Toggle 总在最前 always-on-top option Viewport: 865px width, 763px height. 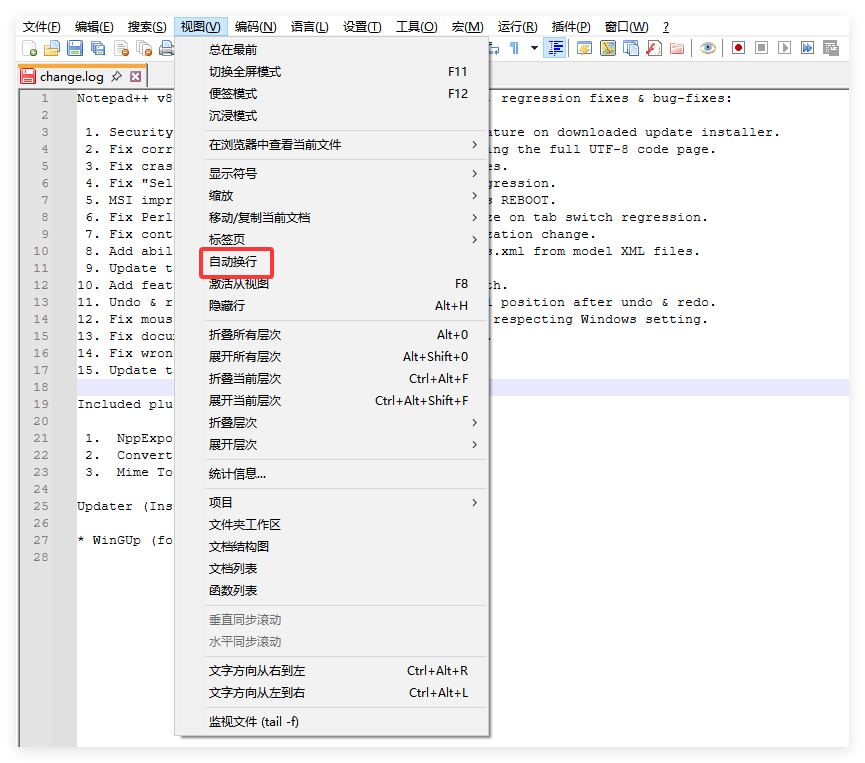point(332,50)
